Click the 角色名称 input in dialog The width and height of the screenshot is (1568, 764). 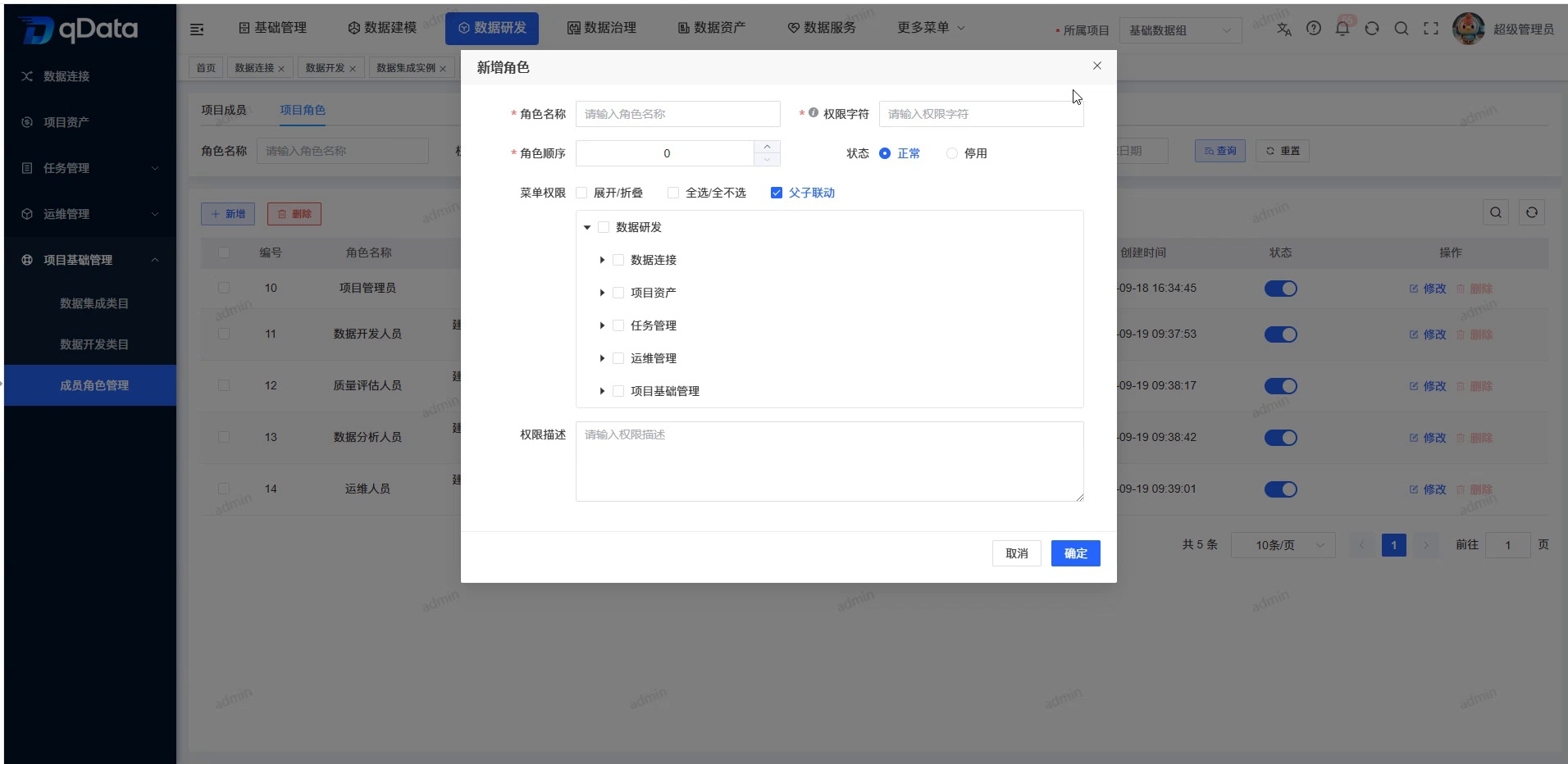677,114
